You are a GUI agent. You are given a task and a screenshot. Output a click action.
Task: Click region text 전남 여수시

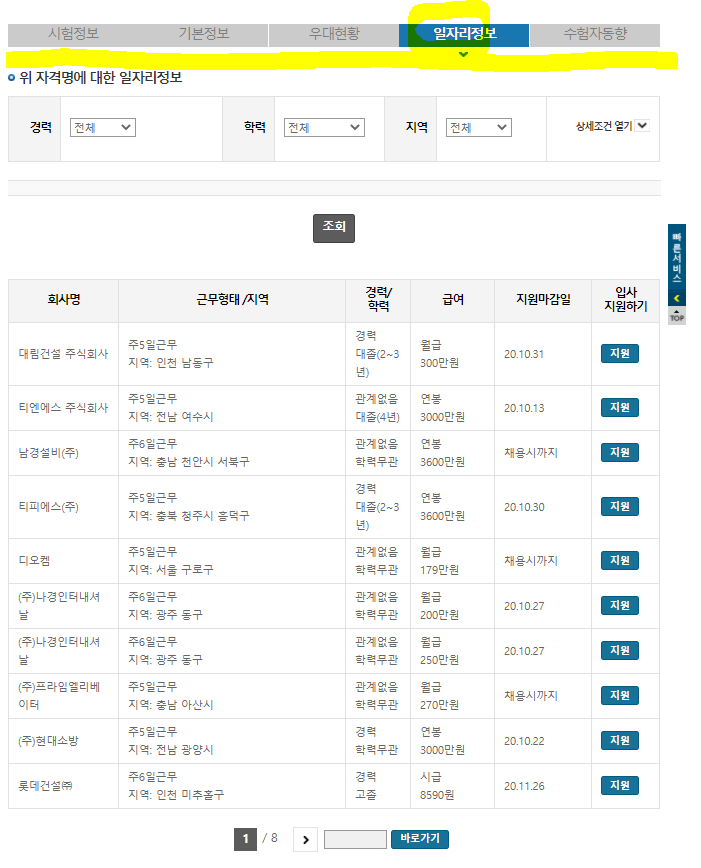pos(185,417)
